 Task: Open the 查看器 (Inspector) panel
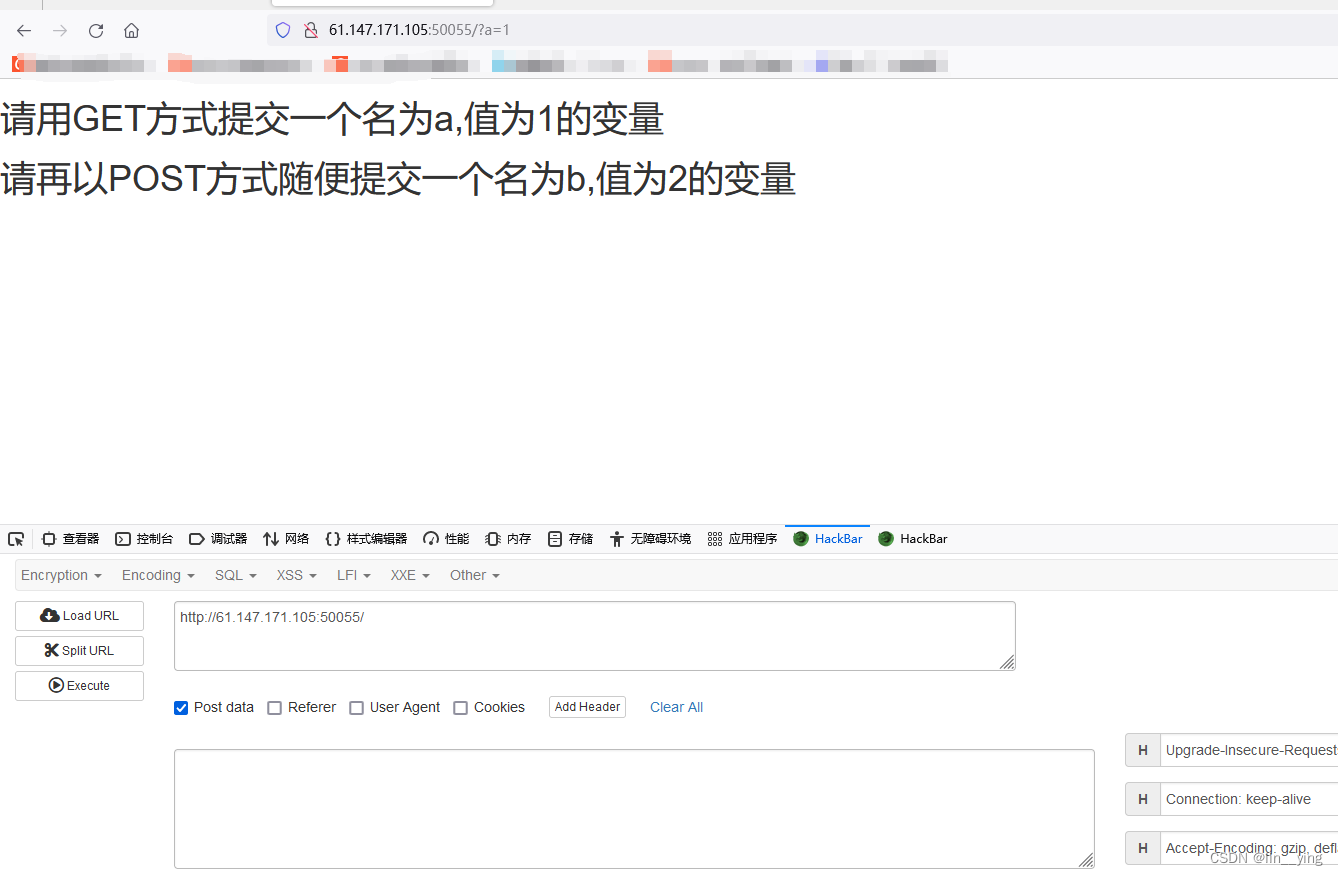70,538
